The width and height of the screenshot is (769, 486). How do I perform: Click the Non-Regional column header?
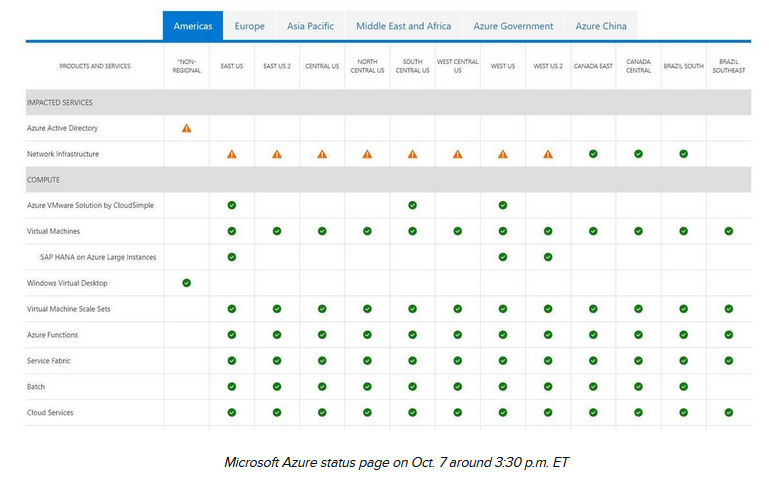click(186, 66)
